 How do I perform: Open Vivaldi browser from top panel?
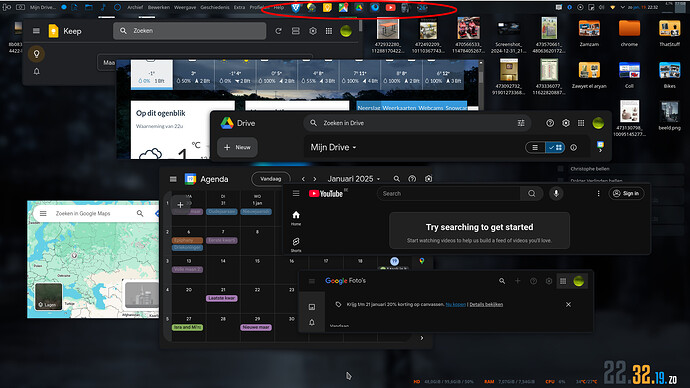295,7
